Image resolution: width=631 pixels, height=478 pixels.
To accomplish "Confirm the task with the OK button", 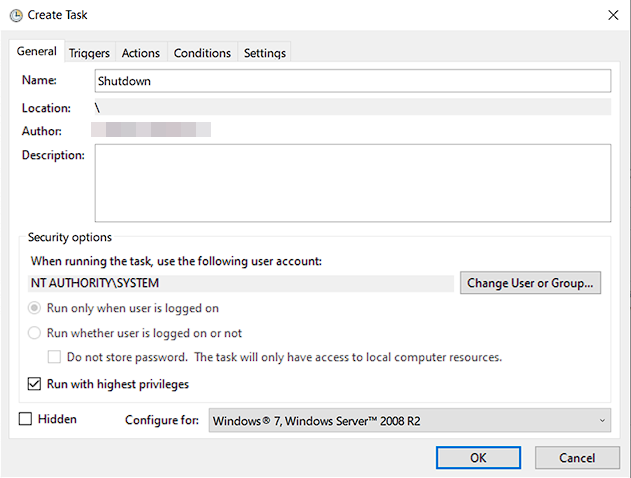I will pyautogui.click(x=478, y=457).
